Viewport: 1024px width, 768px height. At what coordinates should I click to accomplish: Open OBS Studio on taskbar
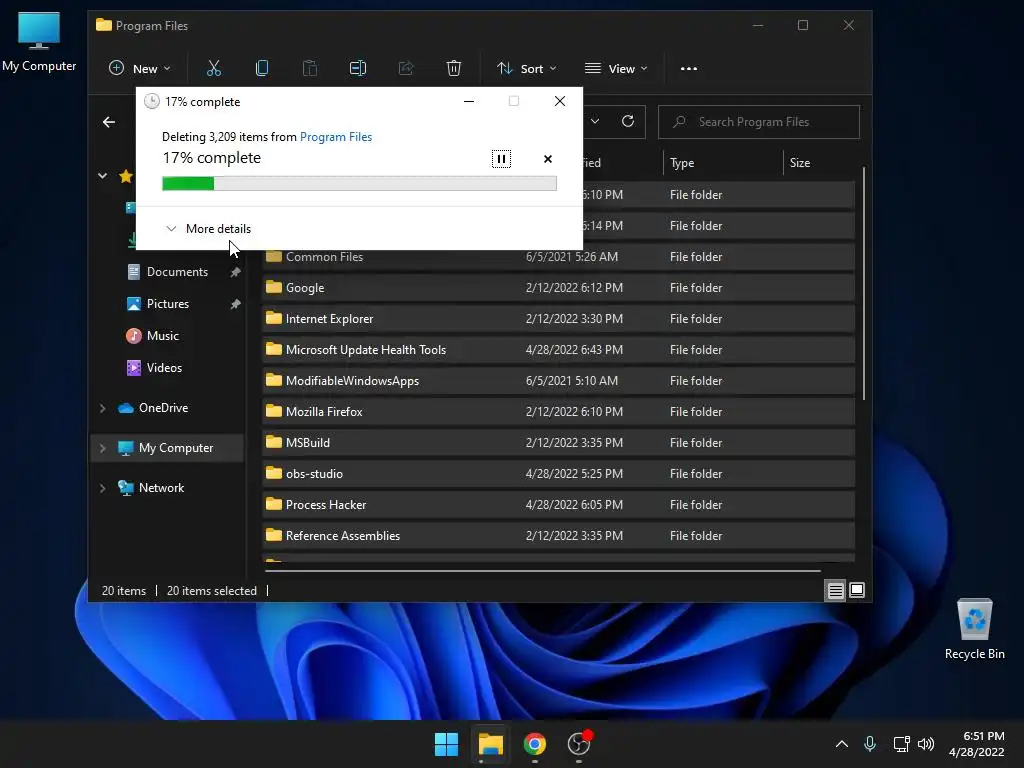click(579, 744)
